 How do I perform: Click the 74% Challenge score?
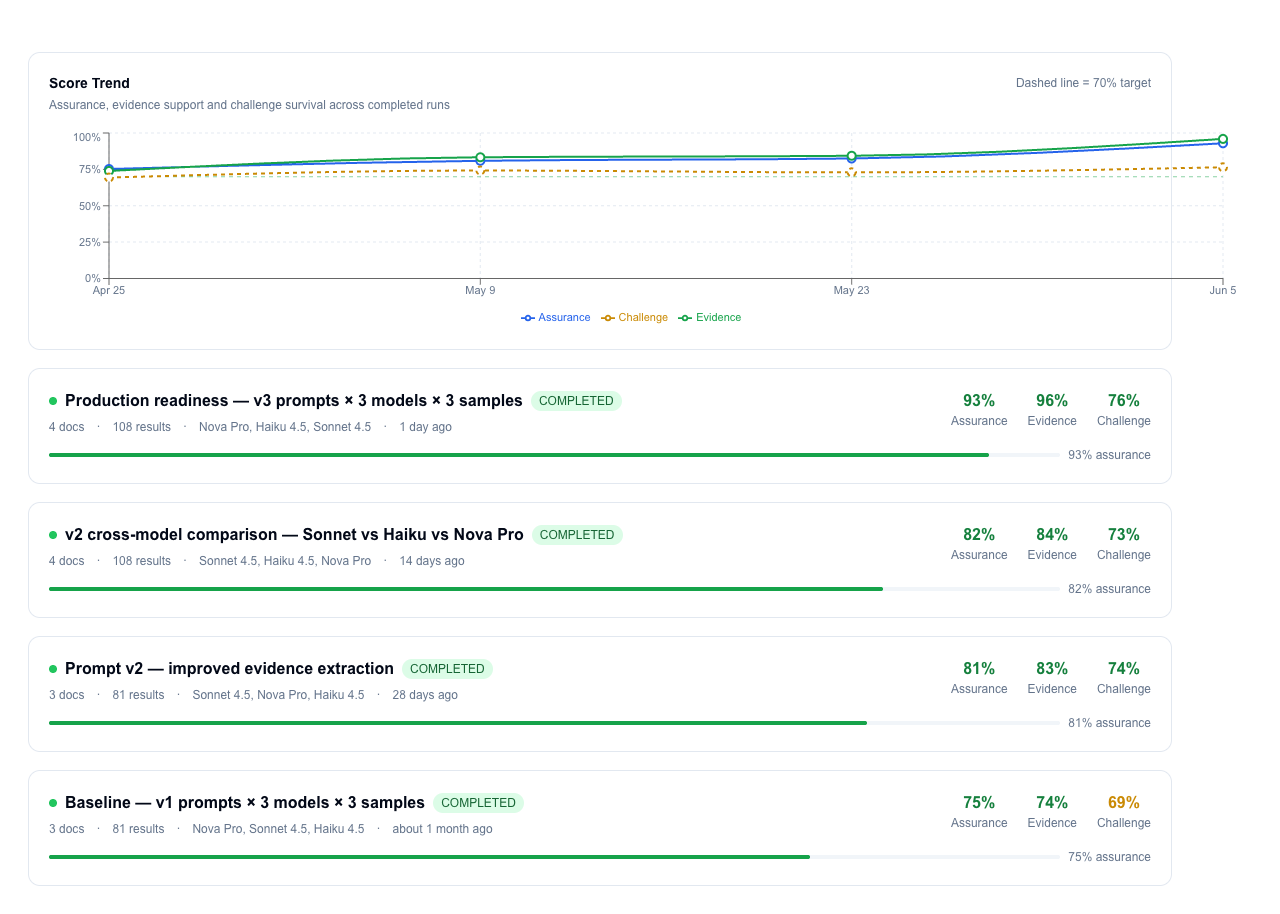1124,669
